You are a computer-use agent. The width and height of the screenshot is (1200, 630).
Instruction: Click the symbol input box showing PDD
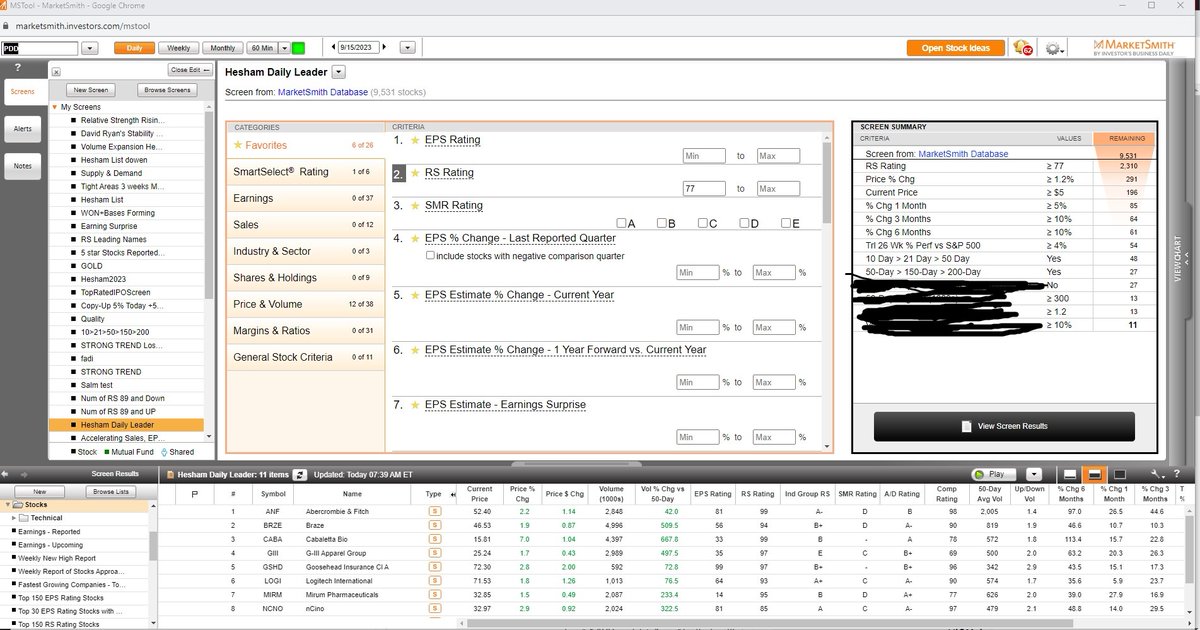pyautogui.click(x=39, y=48)
